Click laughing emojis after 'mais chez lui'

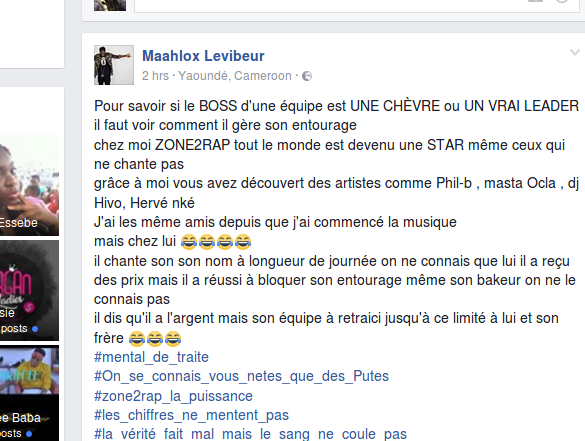216,242
